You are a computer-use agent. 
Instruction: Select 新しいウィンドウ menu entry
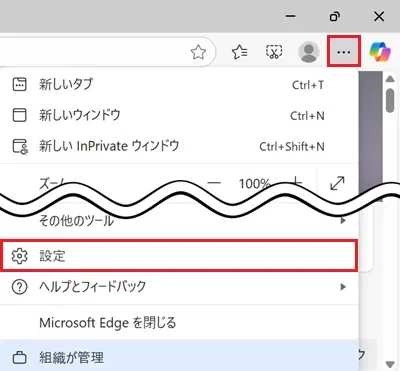[179, 115]
